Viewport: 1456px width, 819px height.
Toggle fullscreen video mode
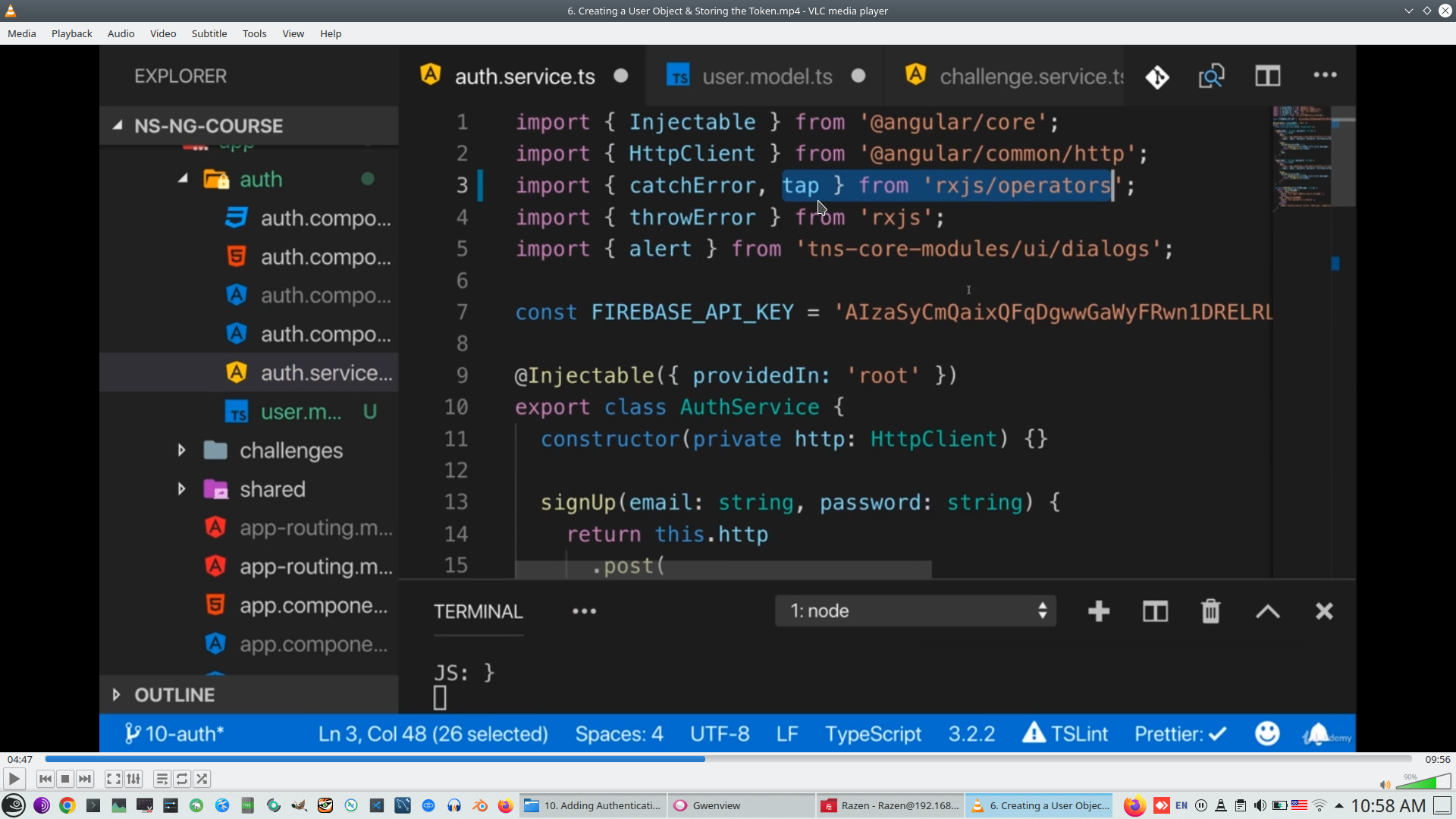113,779
